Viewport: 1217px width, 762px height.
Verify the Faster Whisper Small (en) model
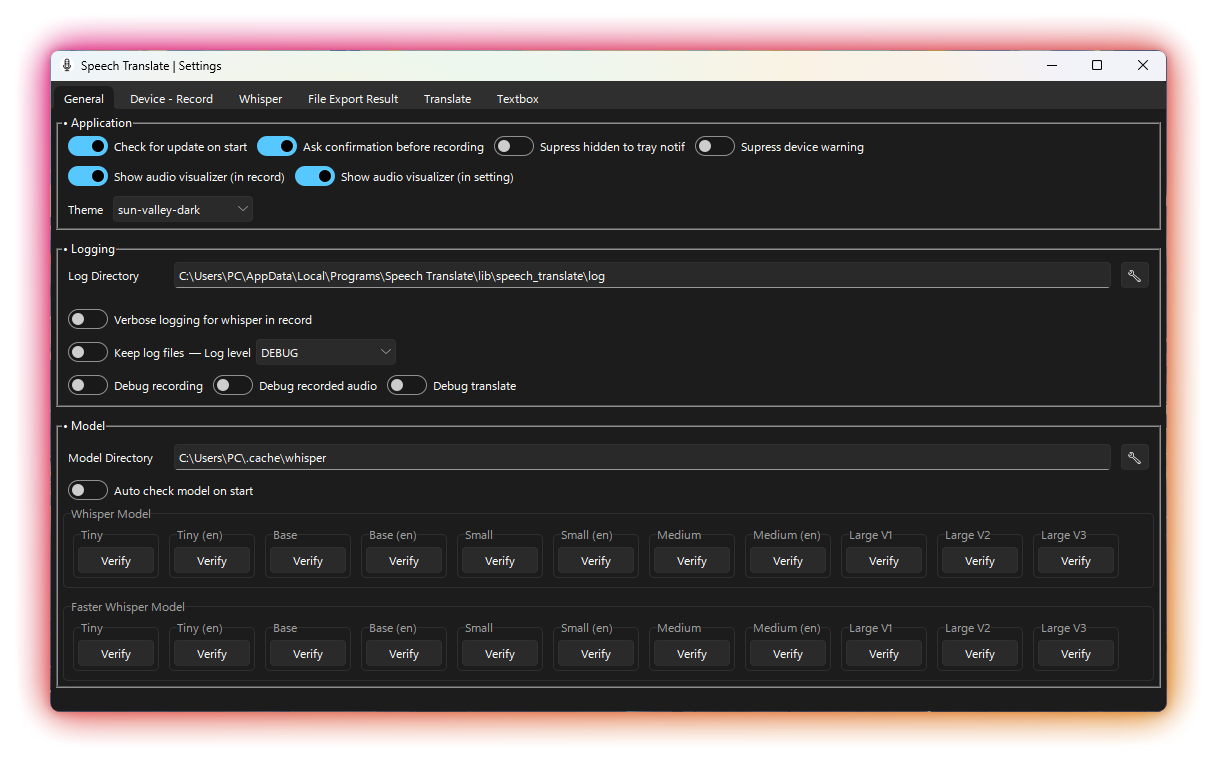click(x=596, y=654)
